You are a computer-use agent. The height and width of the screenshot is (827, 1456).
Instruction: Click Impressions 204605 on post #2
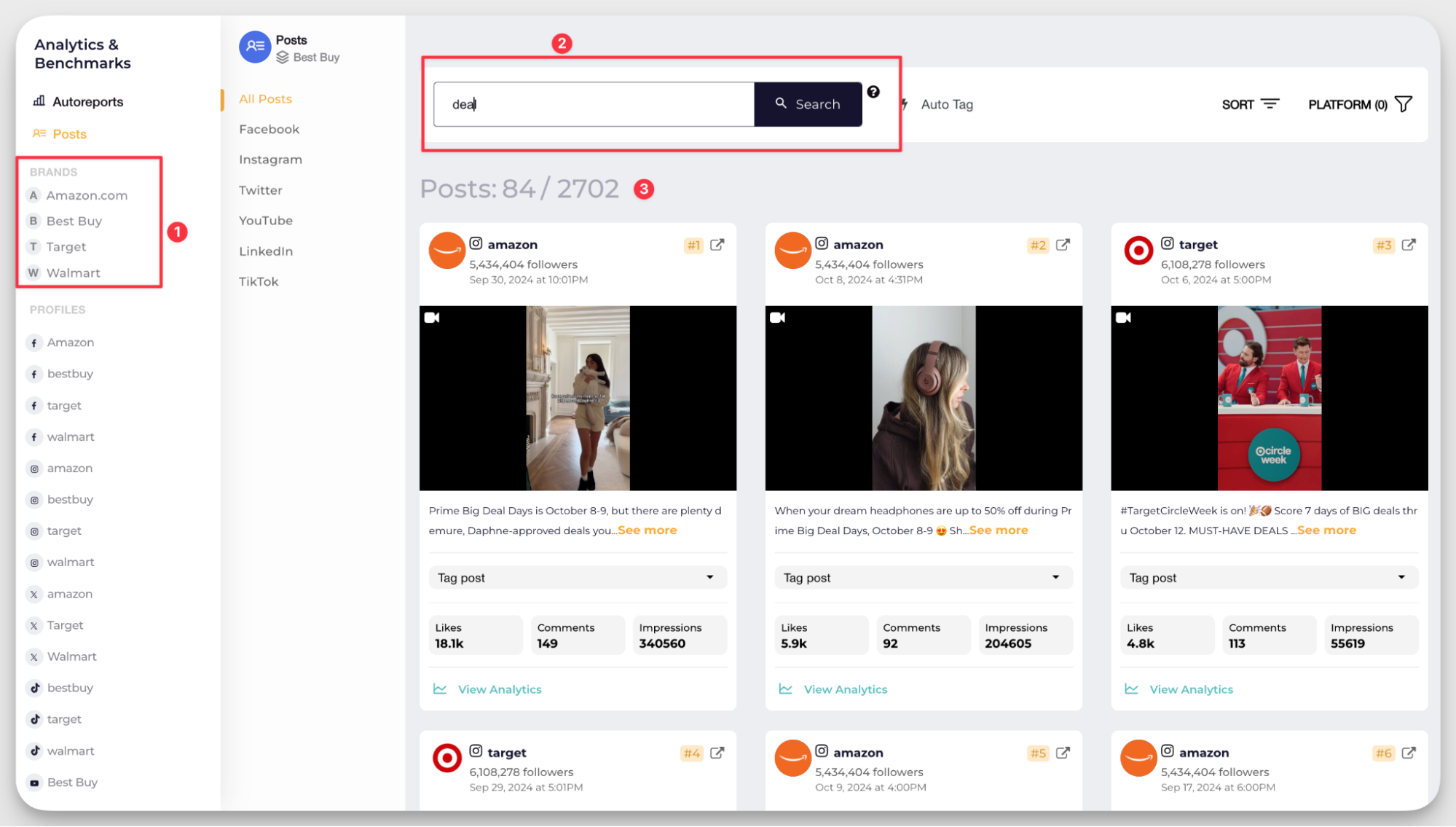point(1025,635)
